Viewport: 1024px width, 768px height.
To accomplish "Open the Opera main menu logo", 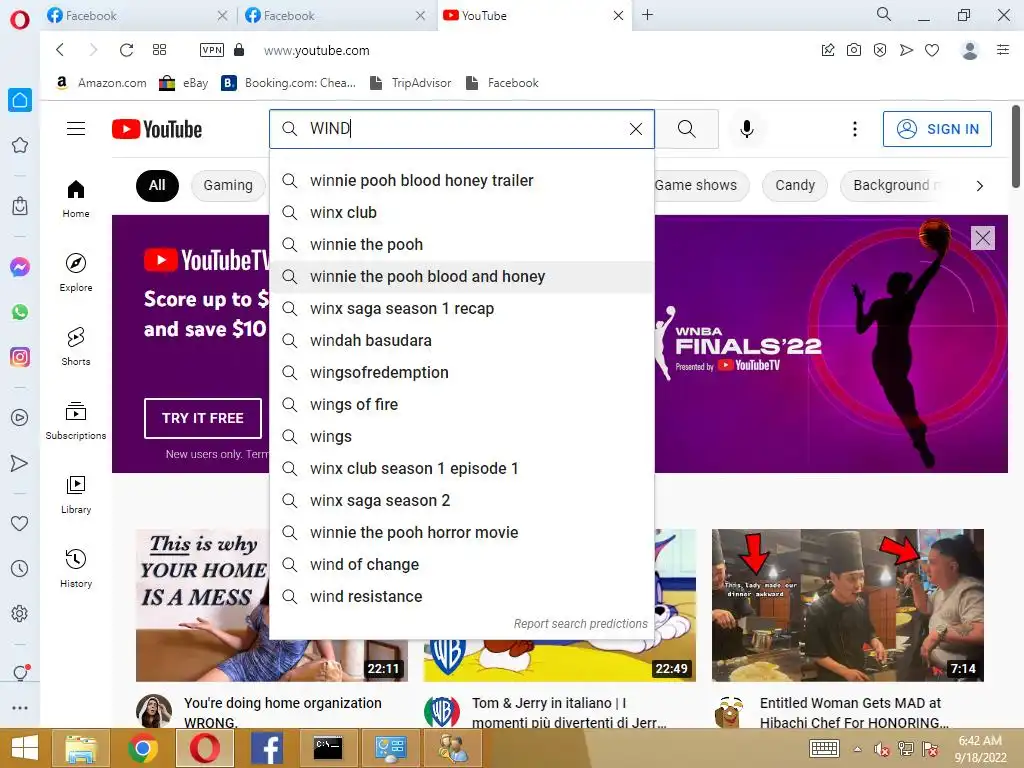I will (20, 20).
